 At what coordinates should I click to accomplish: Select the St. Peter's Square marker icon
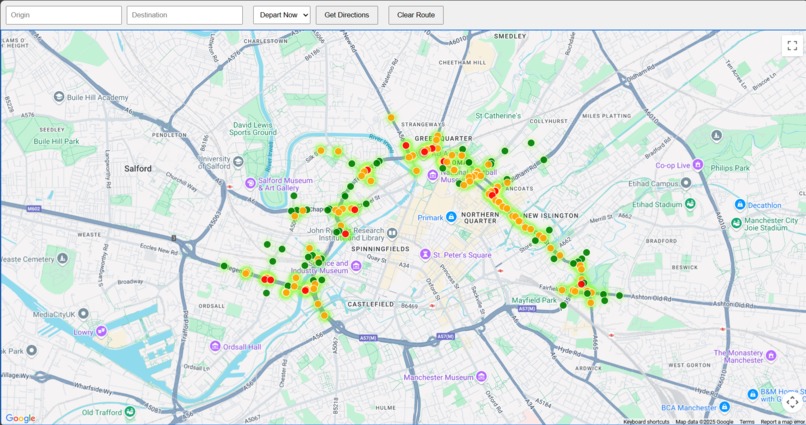tap(425, 254)
